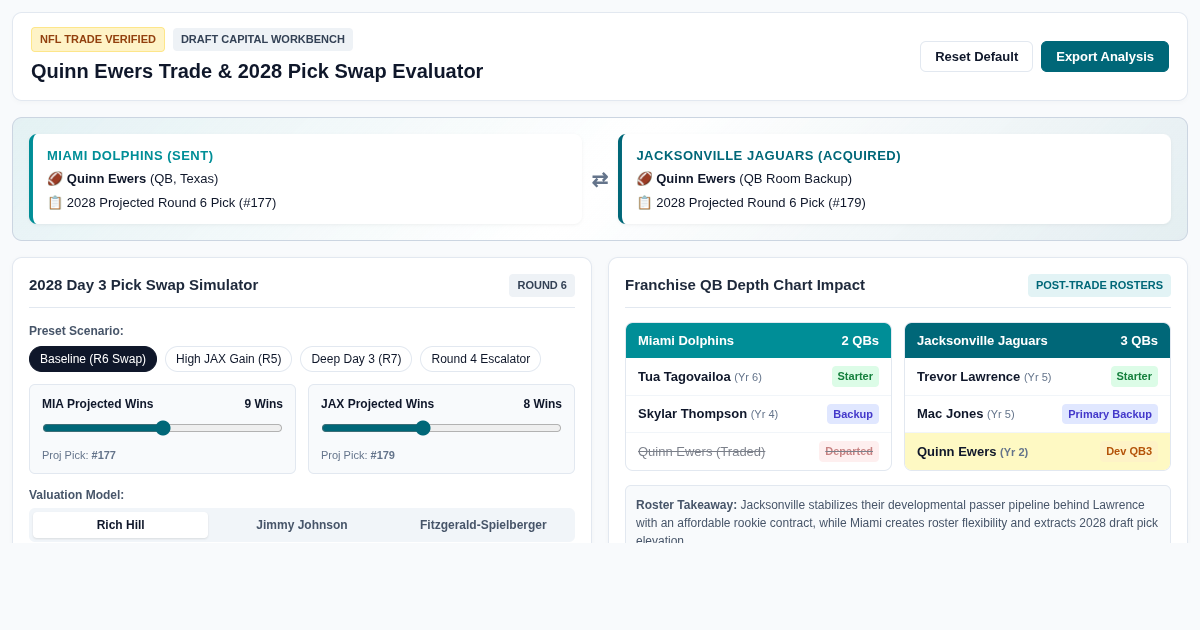The width and height of the screenshot is (1200, 630).
Task: Activate Round 4 Escalator scenario
Action: pos(481,359)
